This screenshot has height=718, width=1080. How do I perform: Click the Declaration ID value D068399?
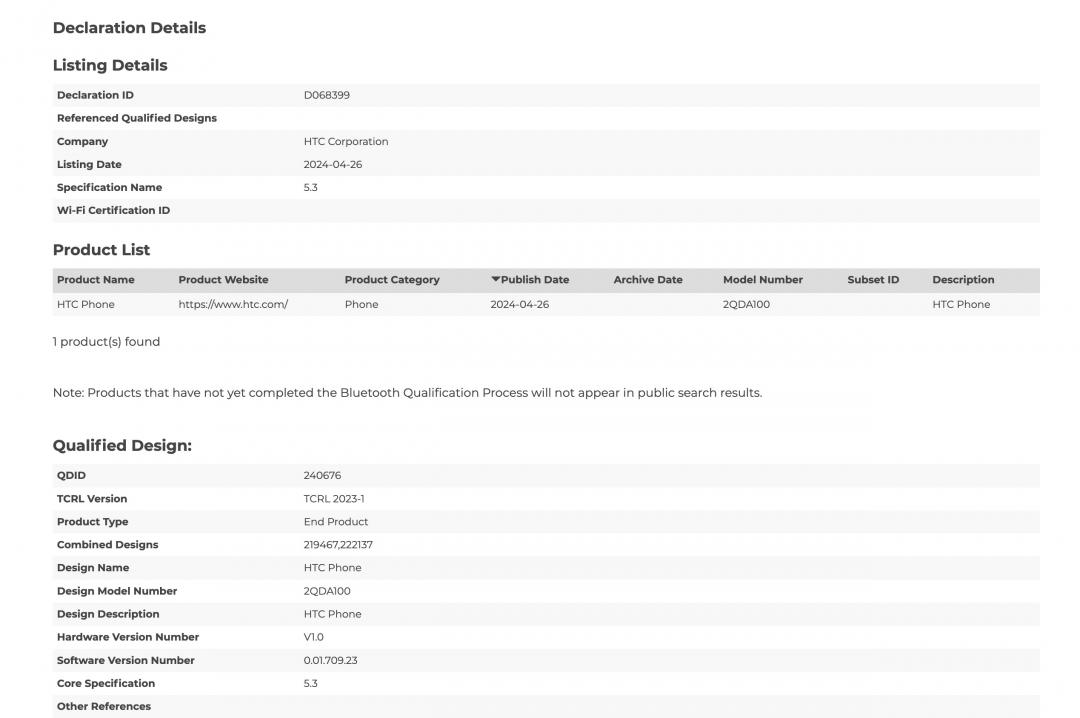[x=326, y=95]
